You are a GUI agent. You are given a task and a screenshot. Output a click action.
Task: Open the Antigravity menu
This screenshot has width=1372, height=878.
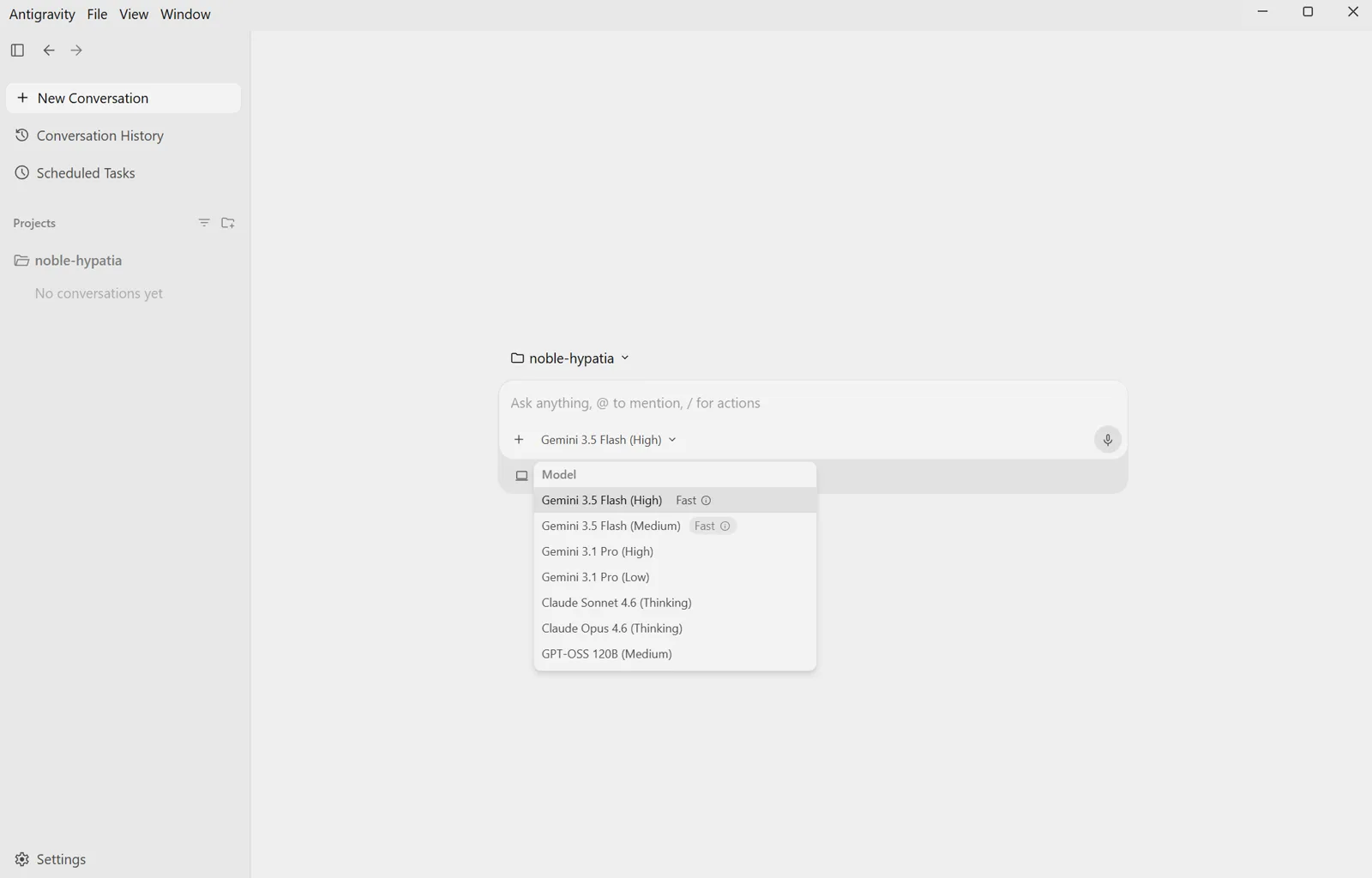(x=42, y=14)
